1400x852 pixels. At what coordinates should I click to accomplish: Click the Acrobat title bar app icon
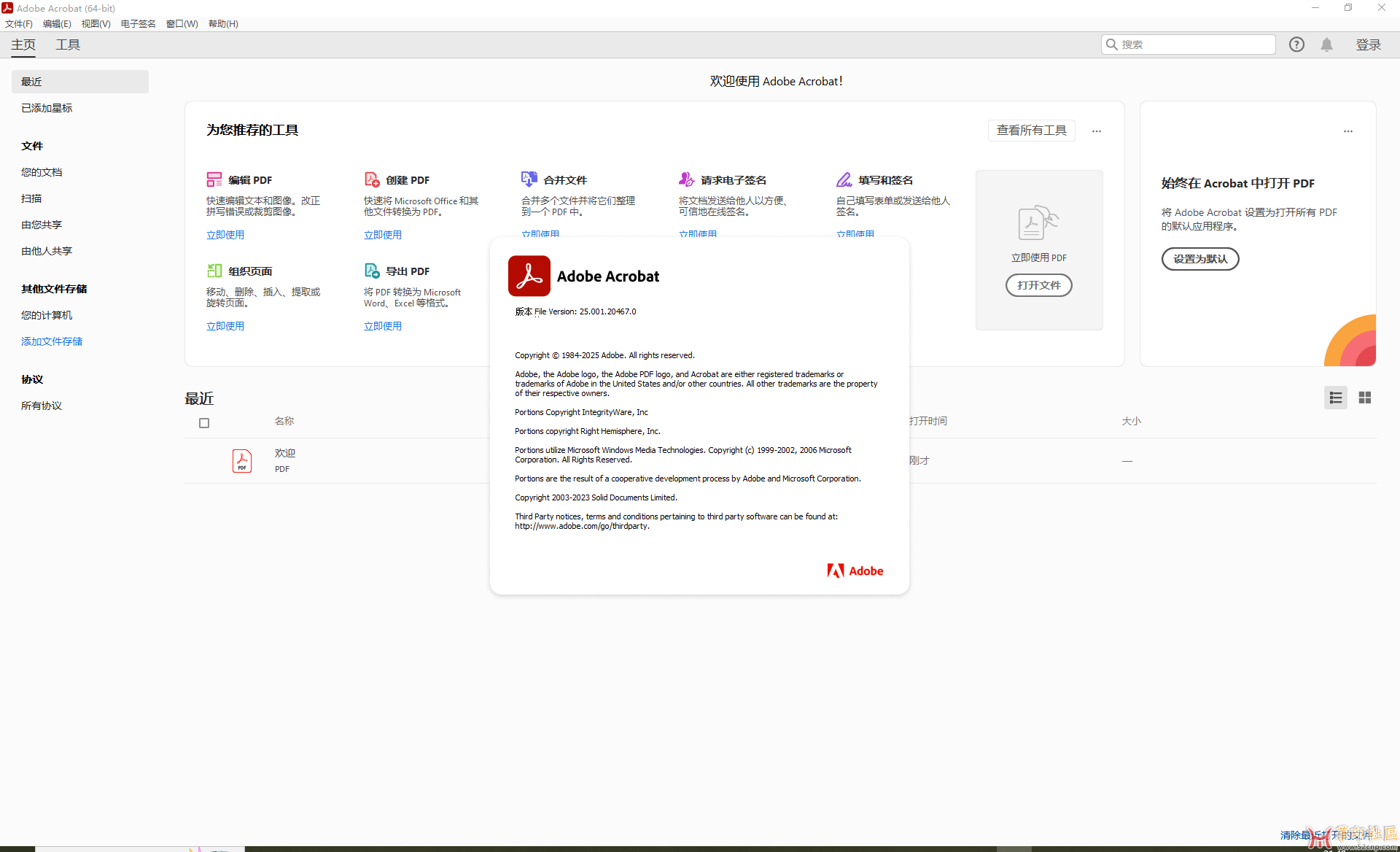click(x=7, y=8)
